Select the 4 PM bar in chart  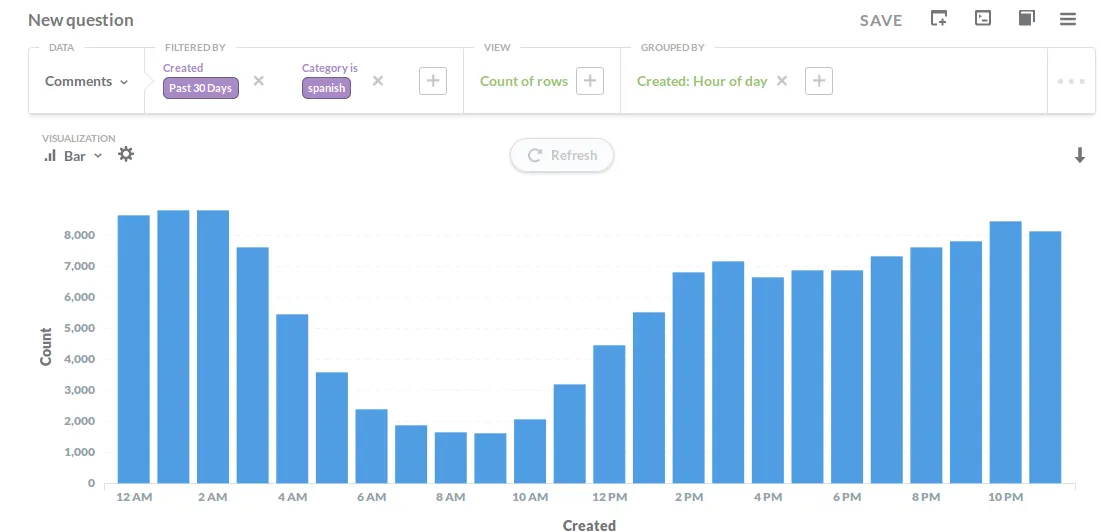768,380
